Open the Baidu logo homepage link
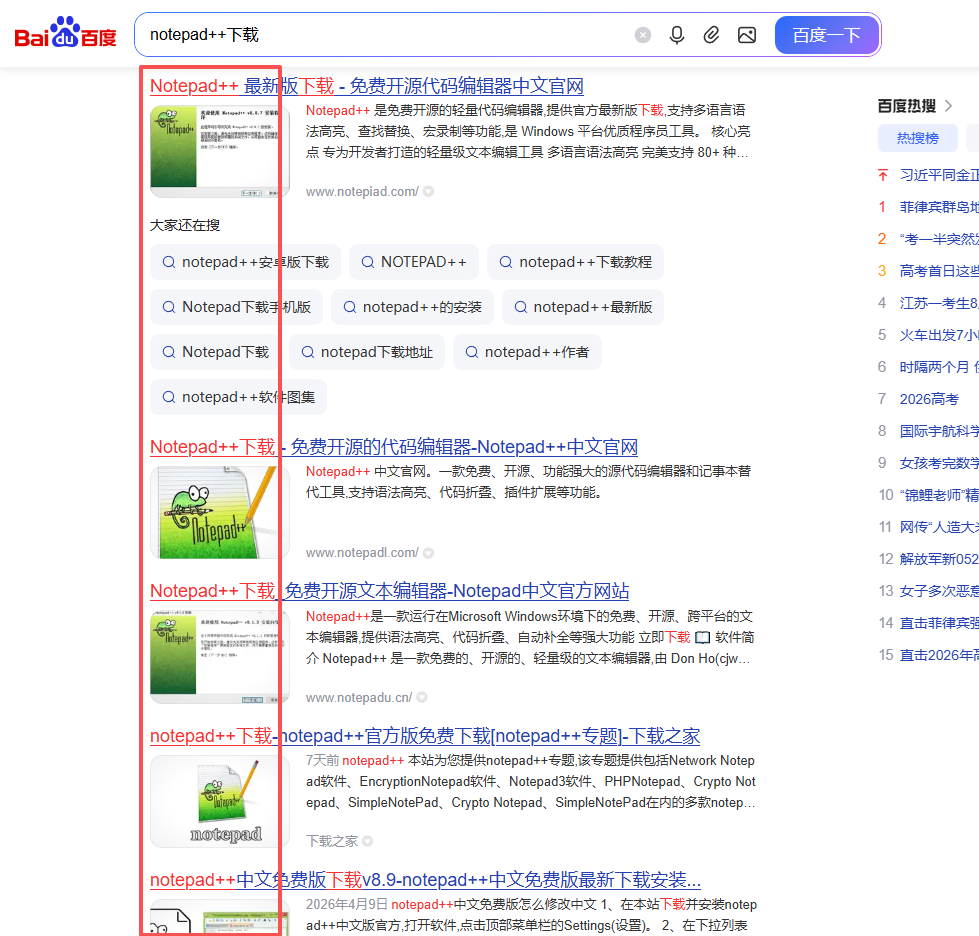 66,32
